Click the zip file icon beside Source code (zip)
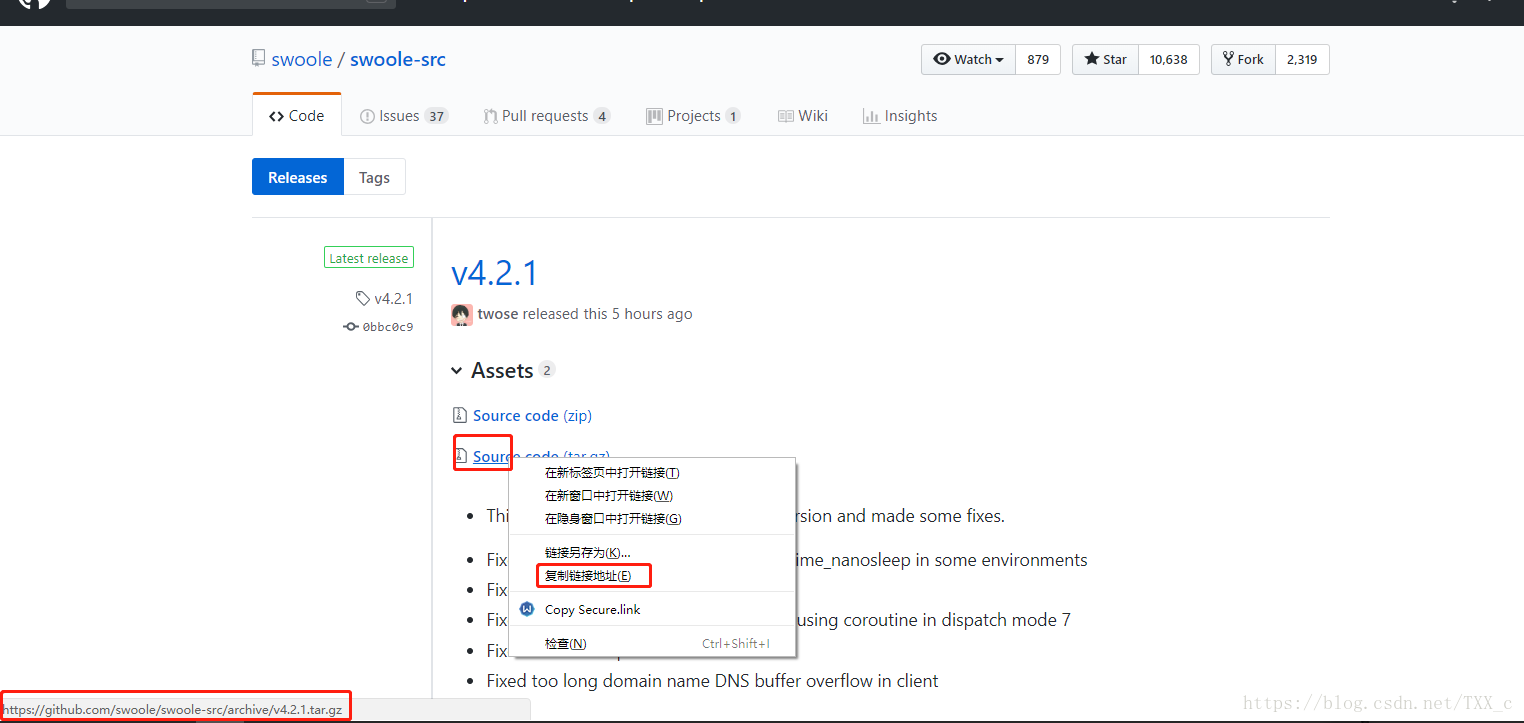 point(460,415)
